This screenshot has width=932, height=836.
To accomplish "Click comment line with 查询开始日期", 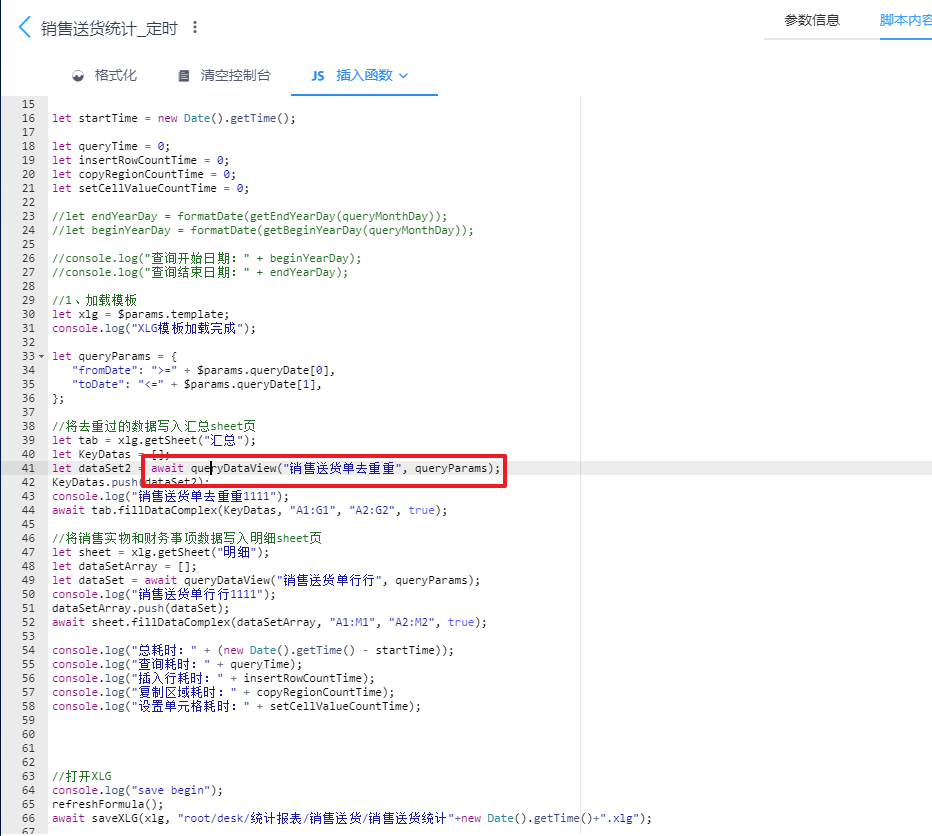I will click(206, 258).
